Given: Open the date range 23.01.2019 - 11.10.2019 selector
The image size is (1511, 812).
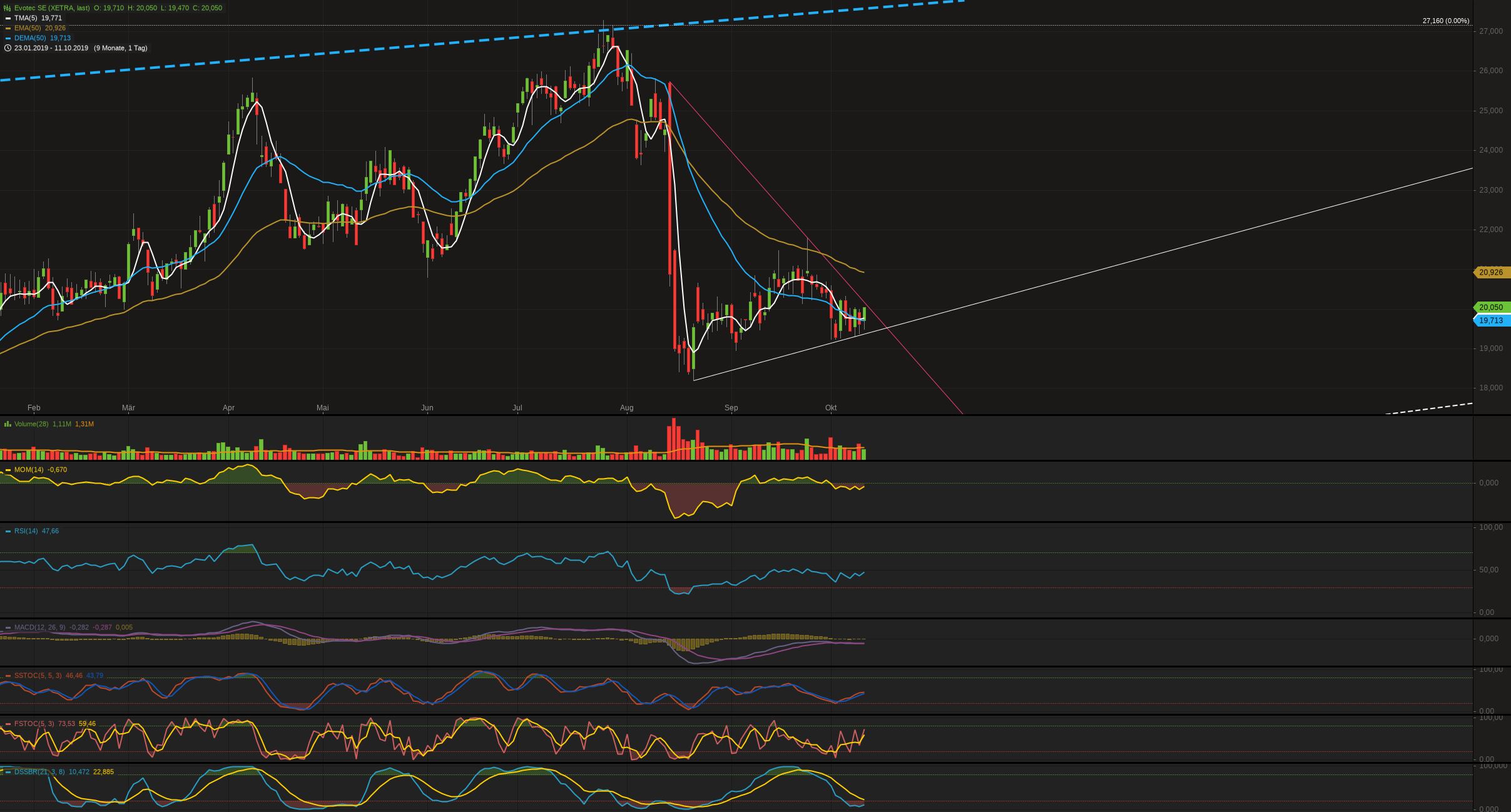Looking at the screenshot, I should pyautogui.click(x=52, y=48).
